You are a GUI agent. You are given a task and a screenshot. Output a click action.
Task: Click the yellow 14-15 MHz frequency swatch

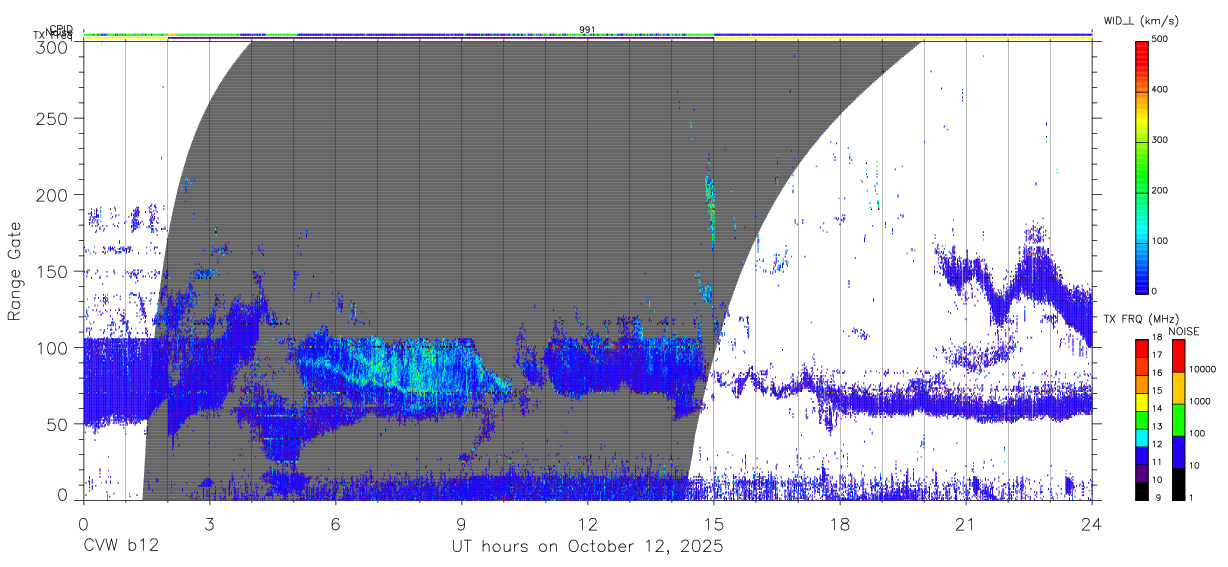click(1141, 401)
